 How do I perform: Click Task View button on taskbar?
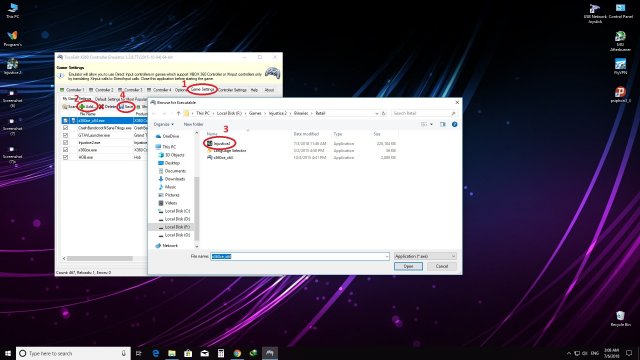(139, 353)
